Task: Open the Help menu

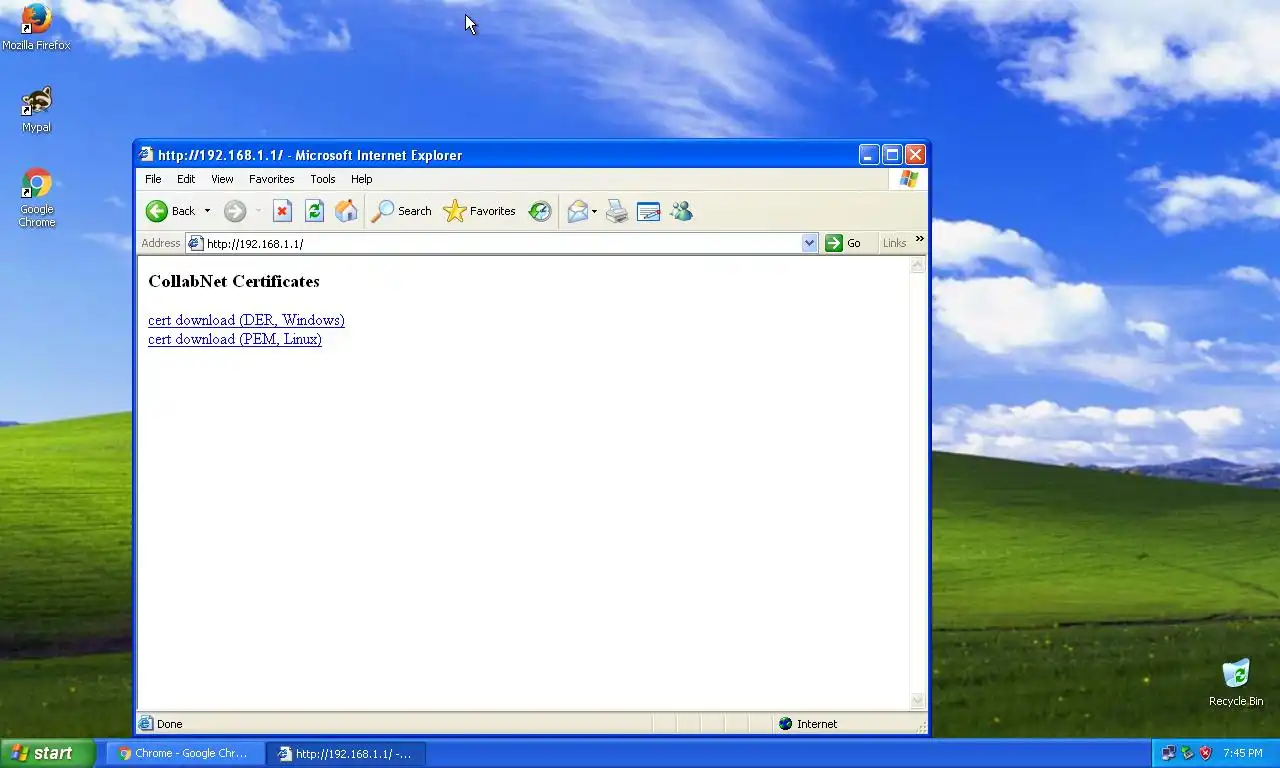Action: point(362,179)
